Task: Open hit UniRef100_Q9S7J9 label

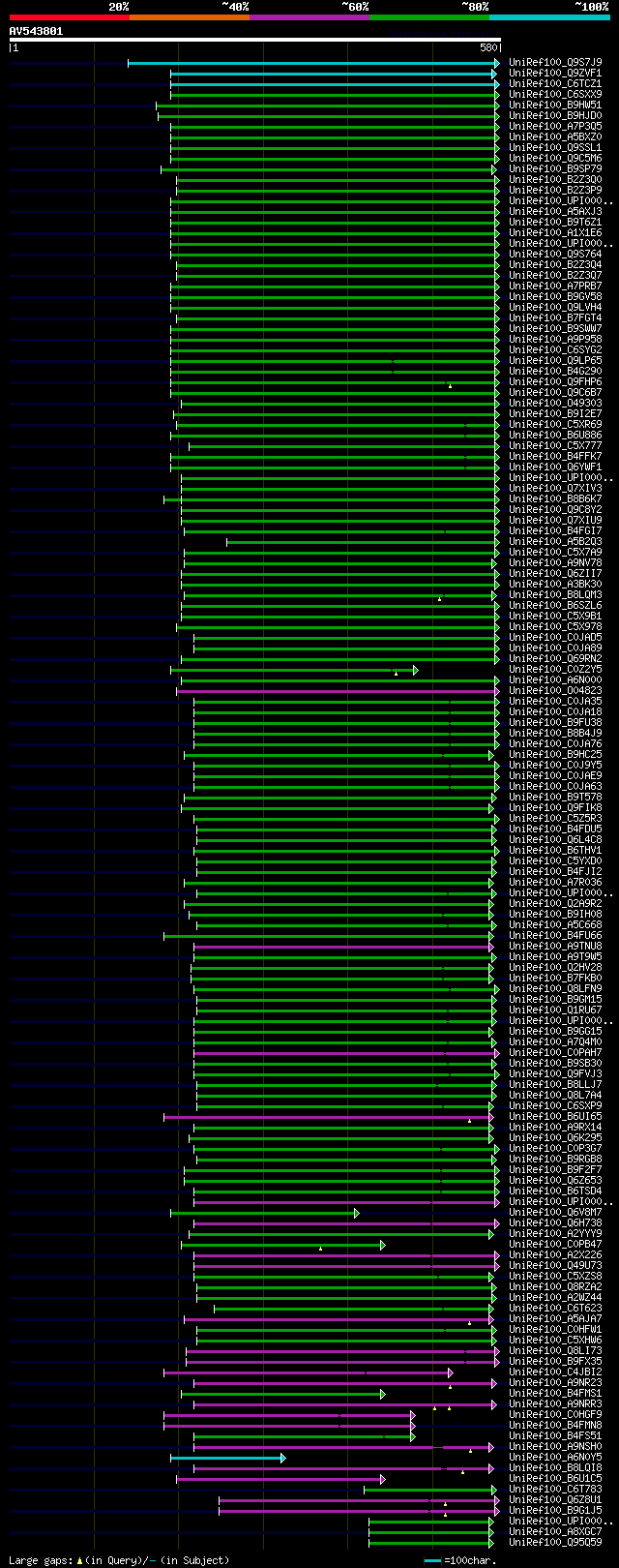Action: point(555,62)
